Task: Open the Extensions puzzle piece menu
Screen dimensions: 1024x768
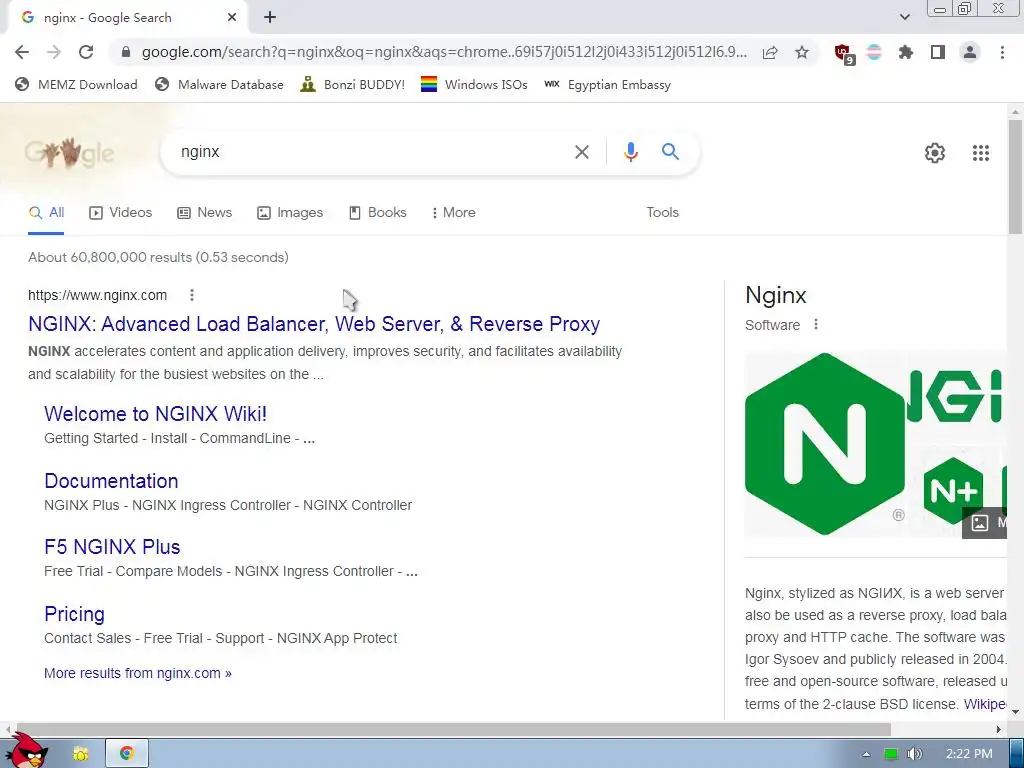Action: (905, 52)
